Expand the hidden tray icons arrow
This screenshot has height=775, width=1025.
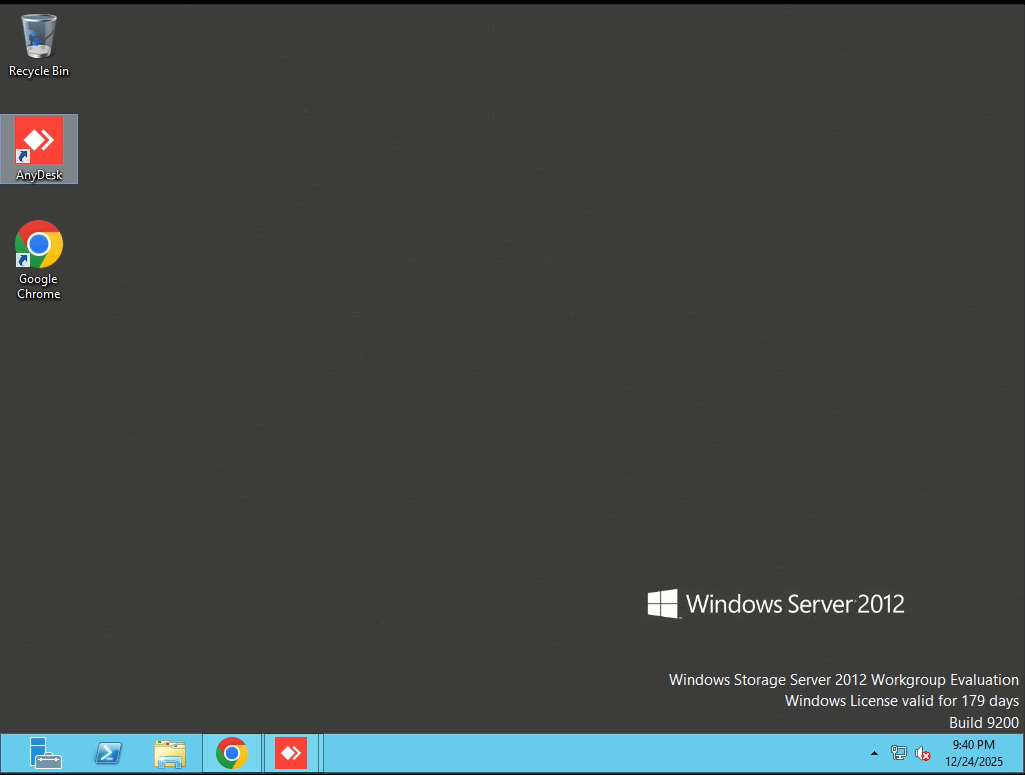(x=874, y=753)
